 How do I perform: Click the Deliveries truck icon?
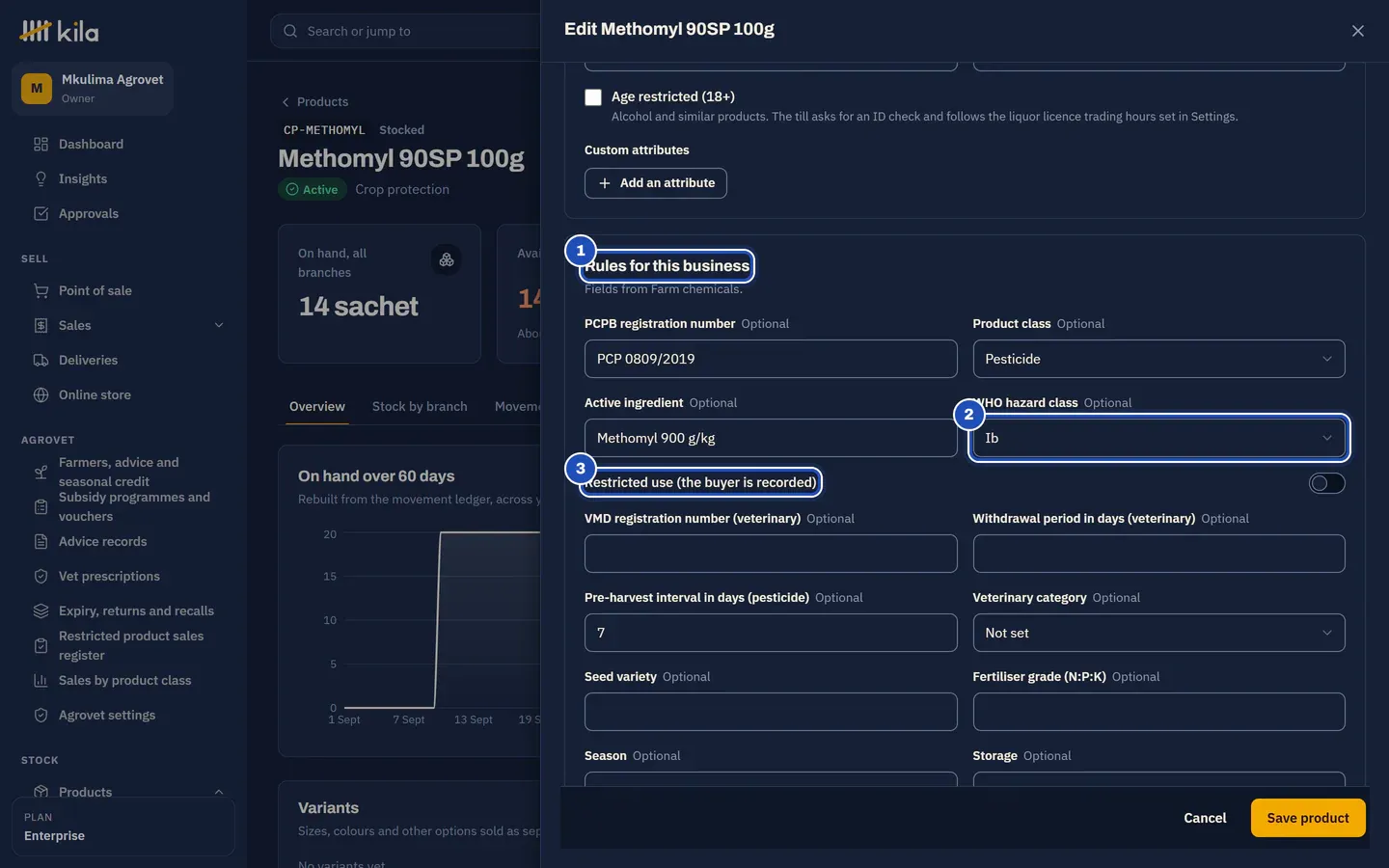pyautogui.click(x=41, y=361)
